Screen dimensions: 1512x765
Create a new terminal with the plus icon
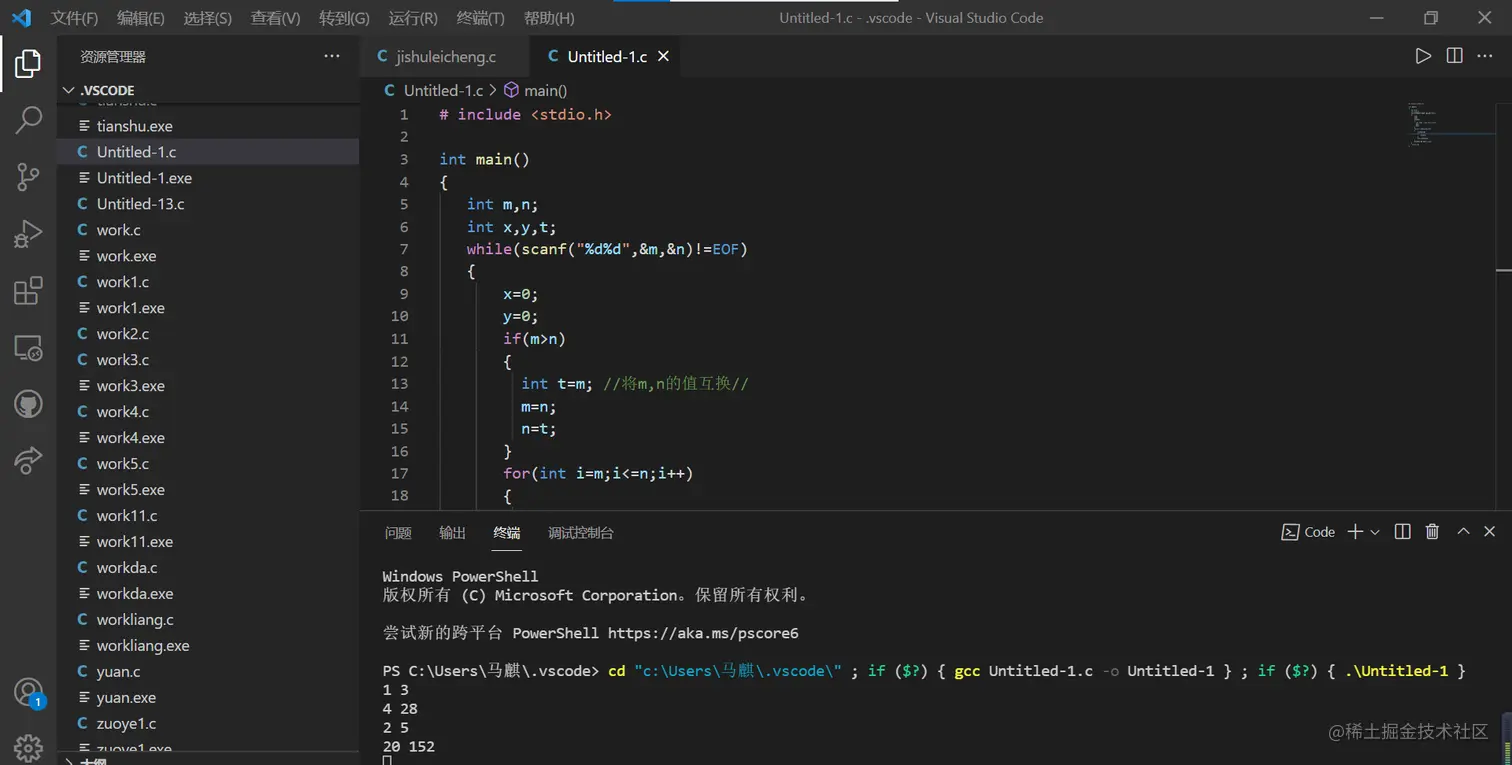click(x=1352, y=531)
